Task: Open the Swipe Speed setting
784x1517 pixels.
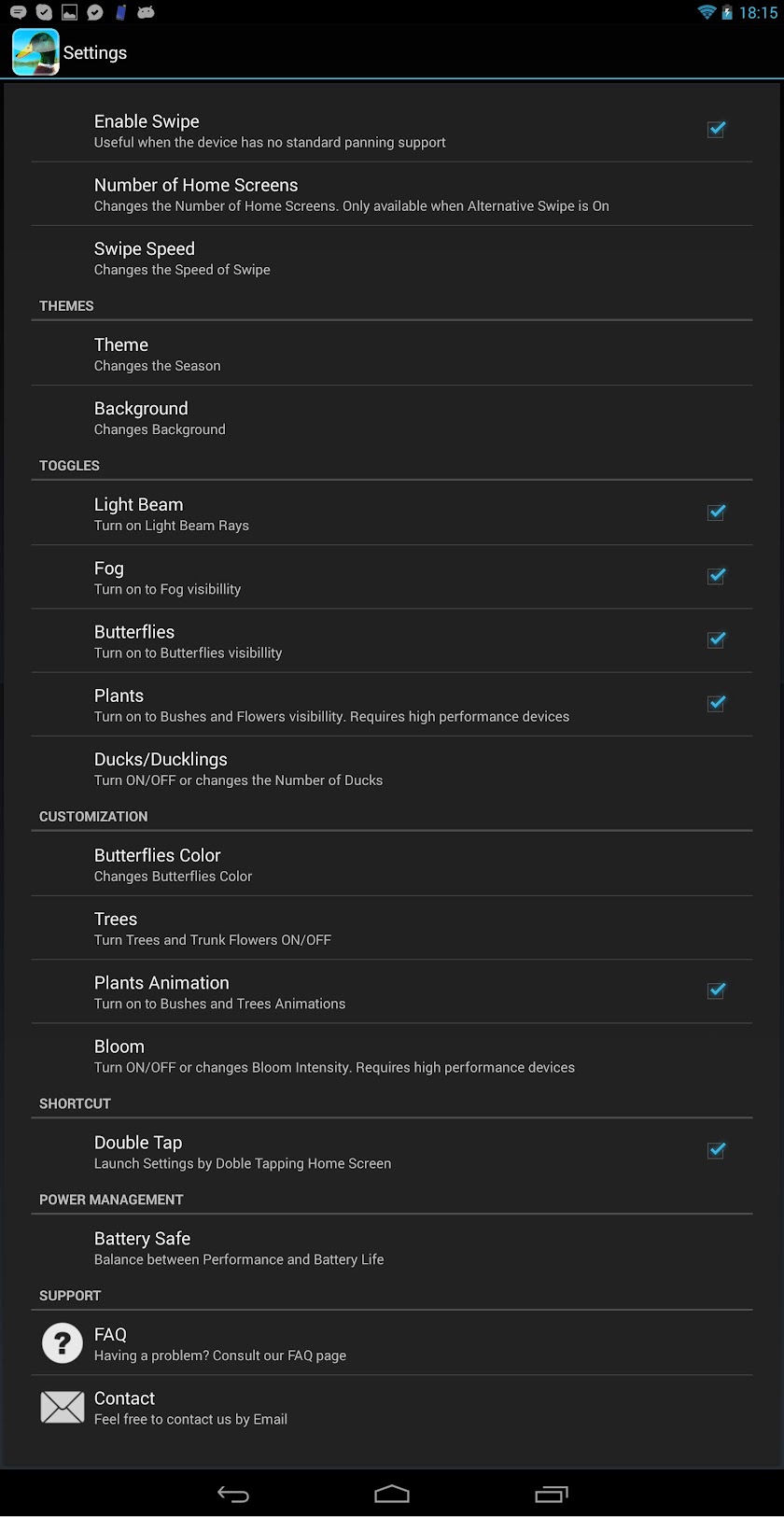Action: [392, 258]
